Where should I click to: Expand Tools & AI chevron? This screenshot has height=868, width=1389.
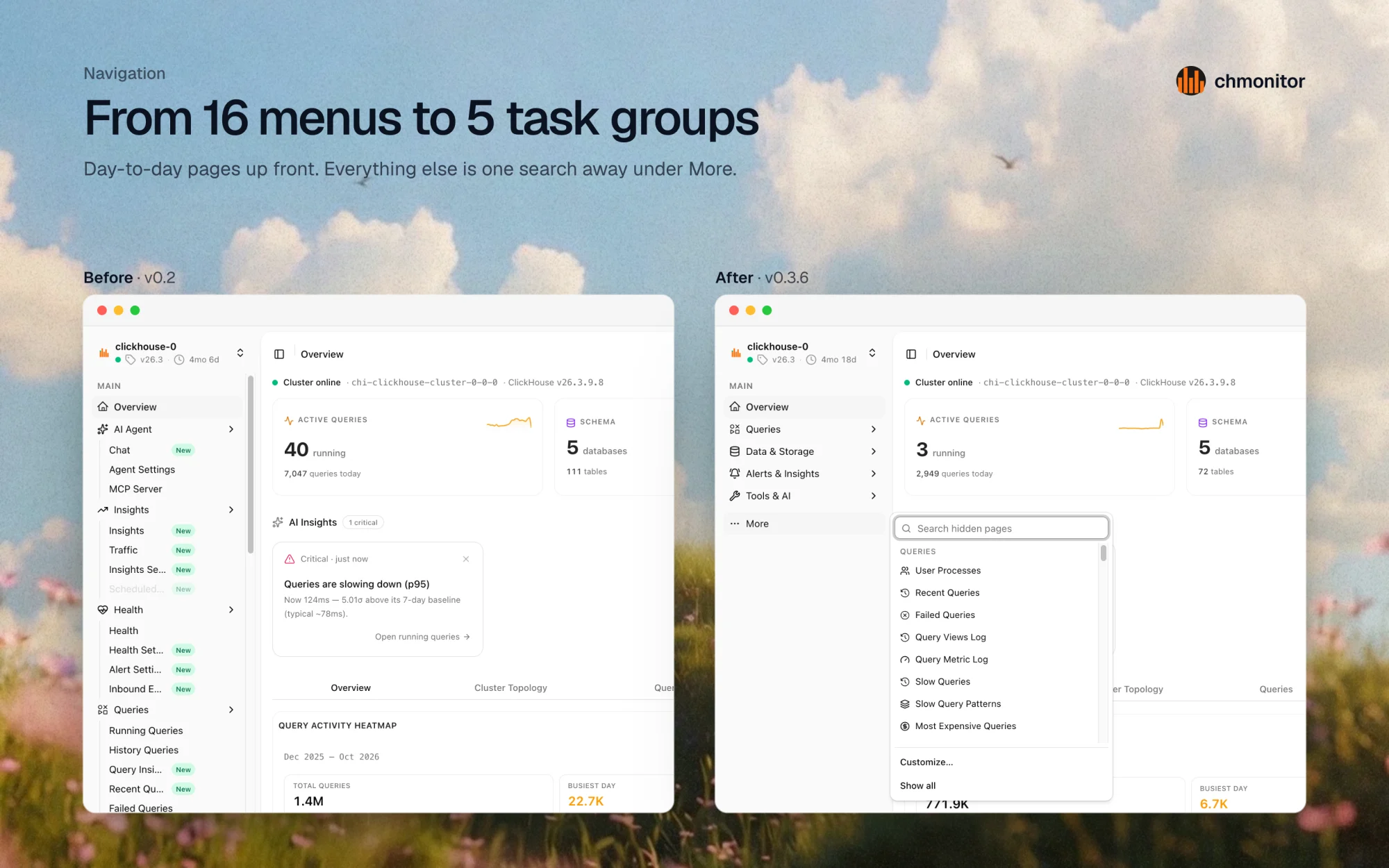874,496
